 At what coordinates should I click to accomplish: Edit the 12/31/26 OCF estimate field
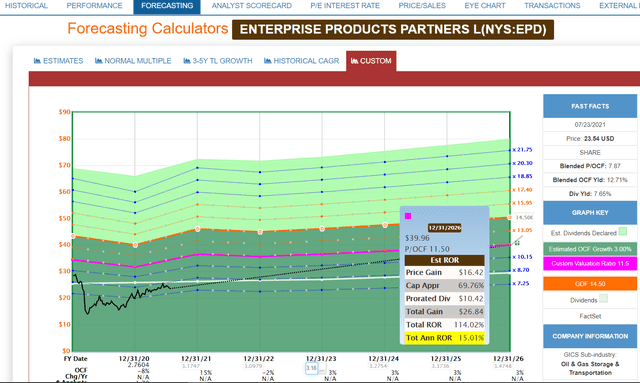tap(503, 366)
